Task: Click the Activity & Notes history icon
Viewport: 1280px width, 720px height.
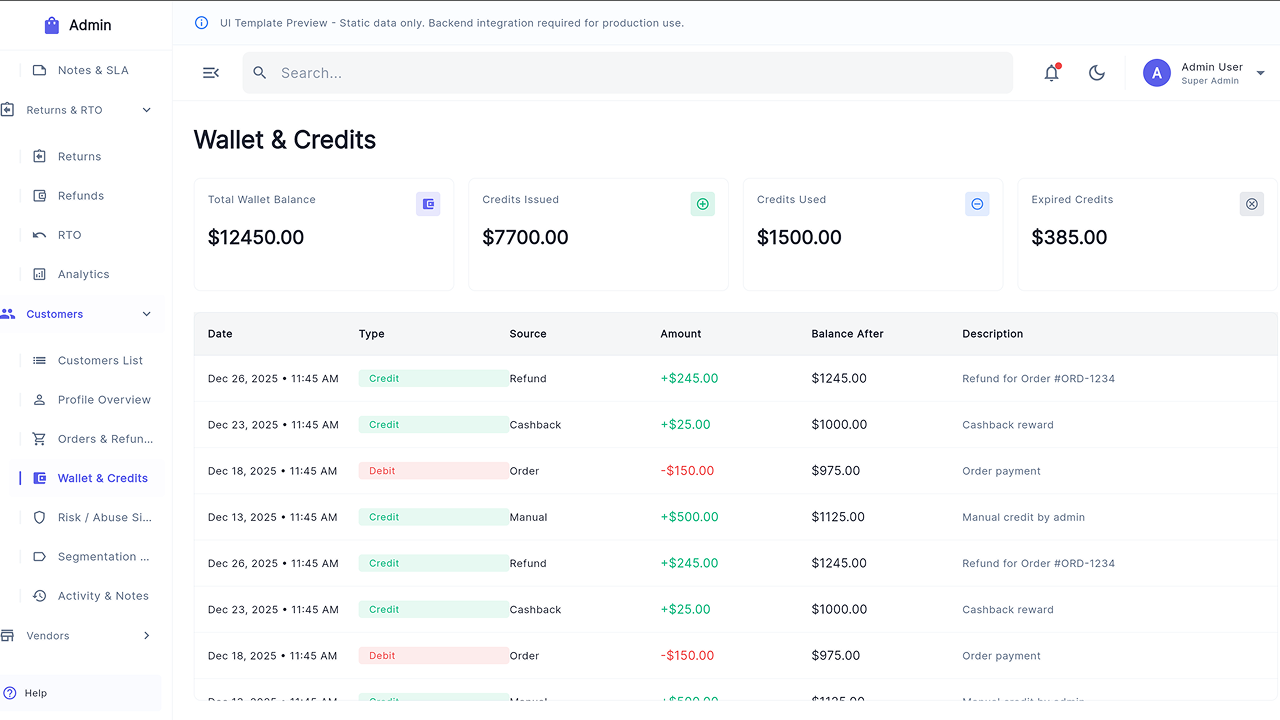Action: (39, 596)
